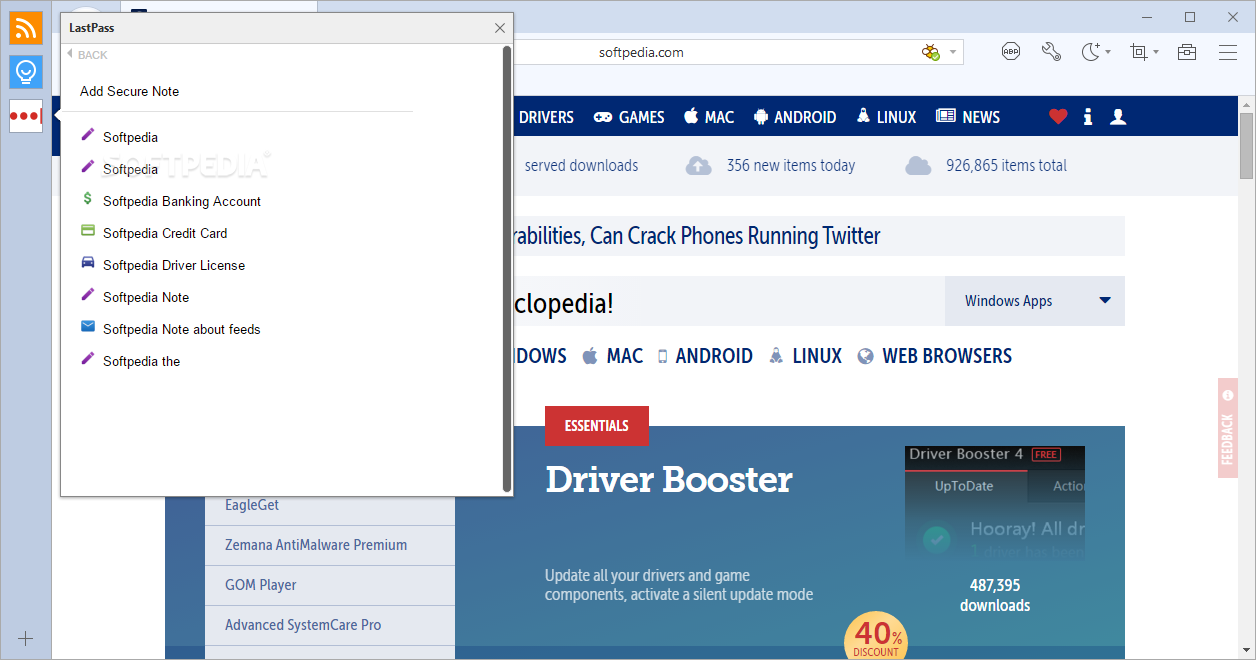1256x660 pixels.
Task: Click the ESSENTIALS red tag
Action: click(597, 426)
